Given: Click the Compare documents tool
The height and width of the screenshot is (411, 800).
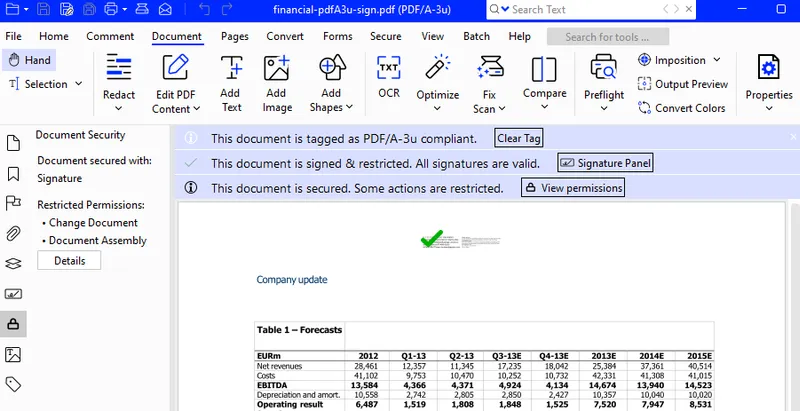Looking at the screenshot, I should [x=544, y=82].
